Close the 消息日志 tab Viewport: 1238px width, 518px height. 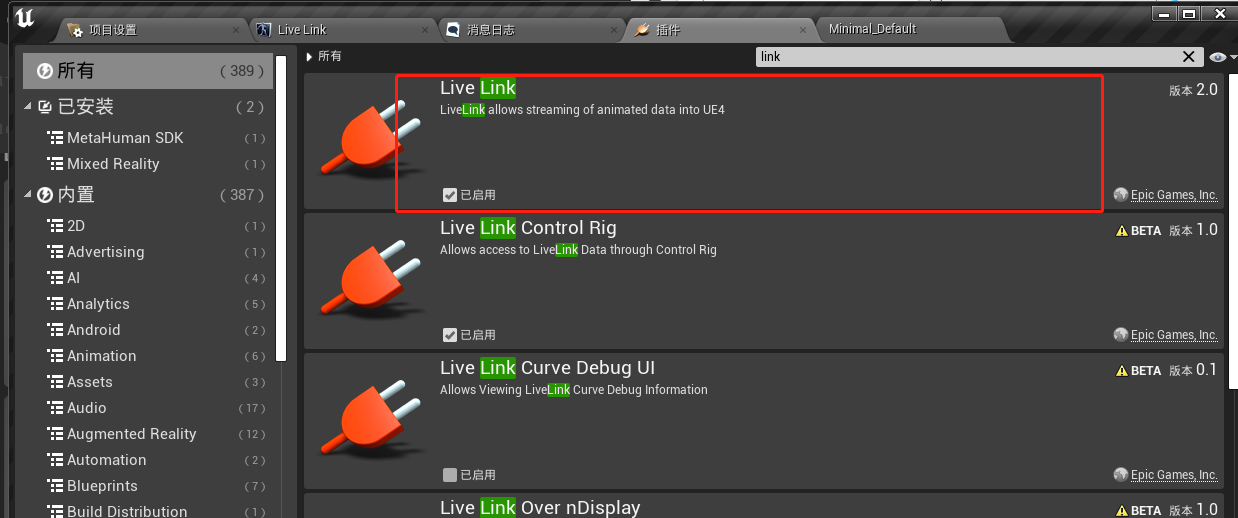(x=614, y=30)
